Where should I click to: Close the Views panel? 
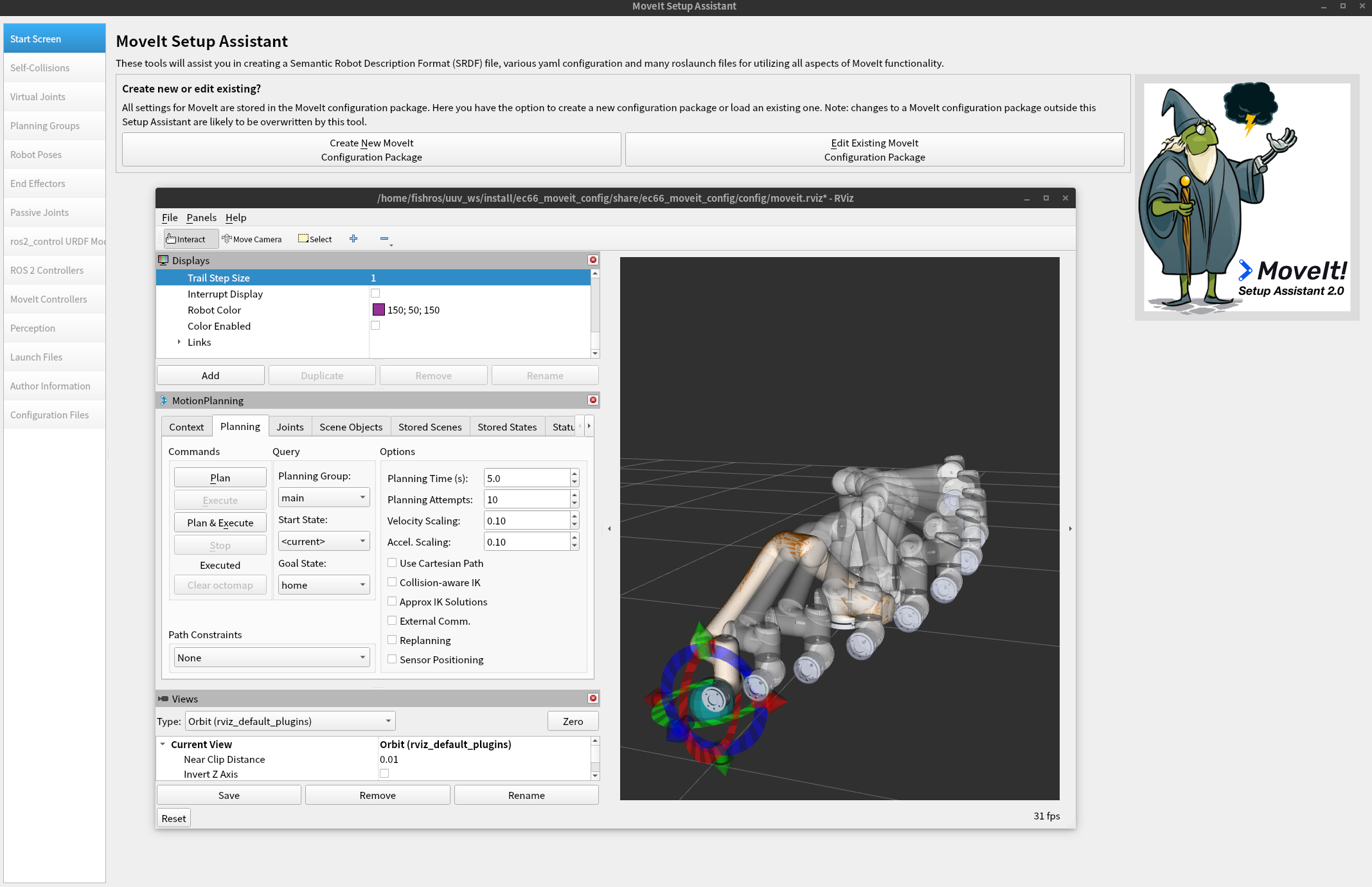click(593, 698)
